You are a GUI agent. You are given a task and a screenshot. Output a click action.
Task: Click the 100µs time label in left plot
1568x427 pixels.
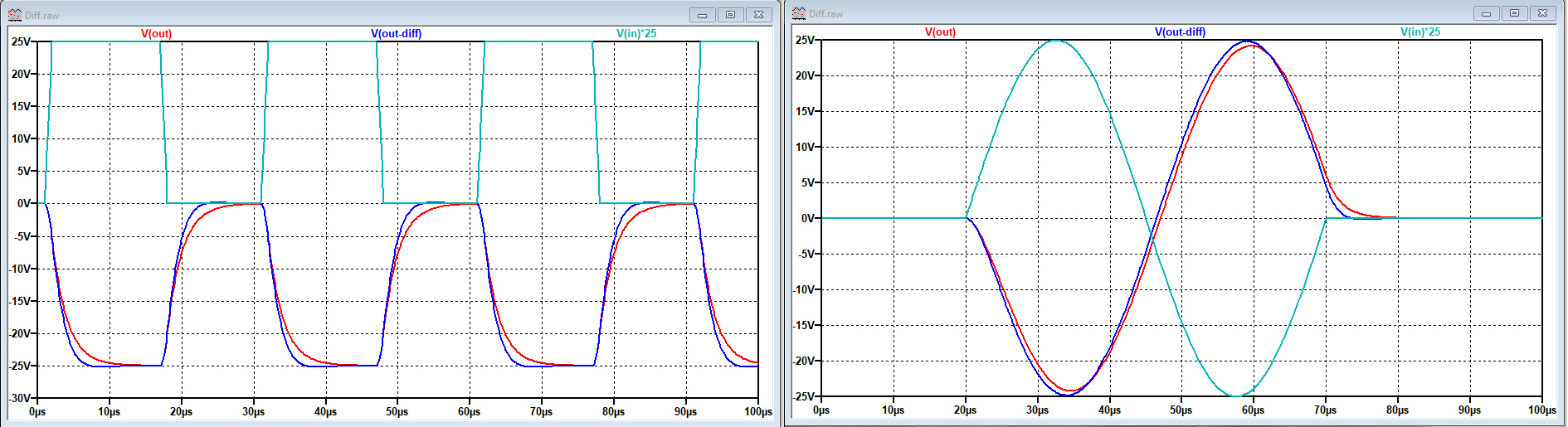758,412
